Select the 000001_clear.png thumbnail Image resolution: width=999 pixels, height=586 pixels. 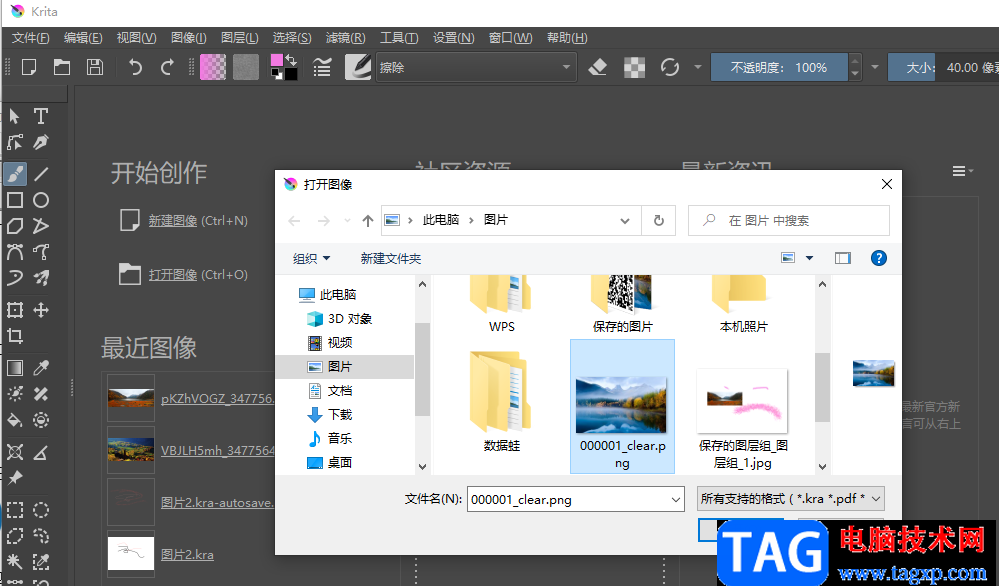(x=622, y=406)
